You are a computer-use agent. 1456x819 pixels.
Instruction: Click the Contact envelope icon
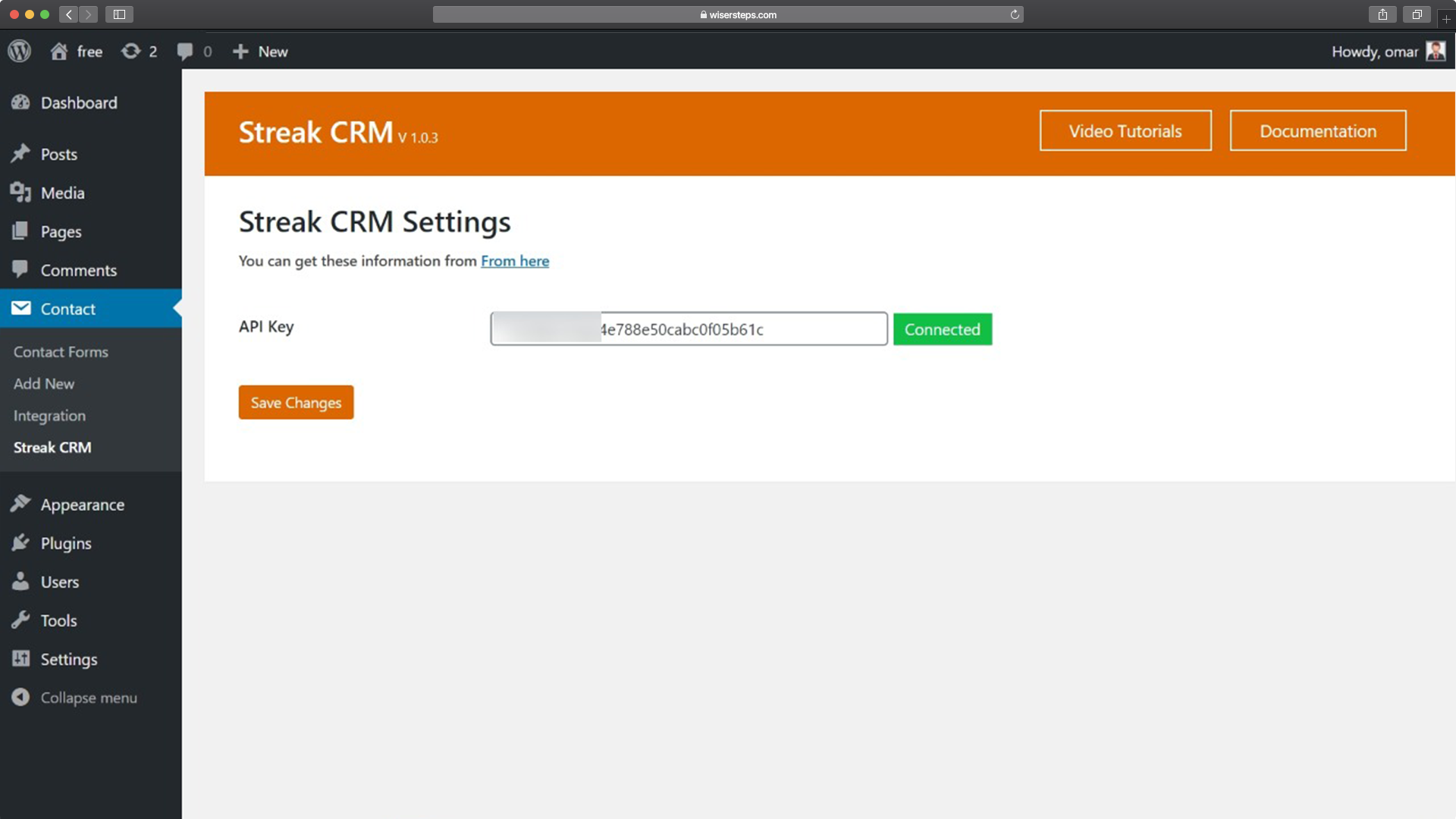[x=20, y=309]
